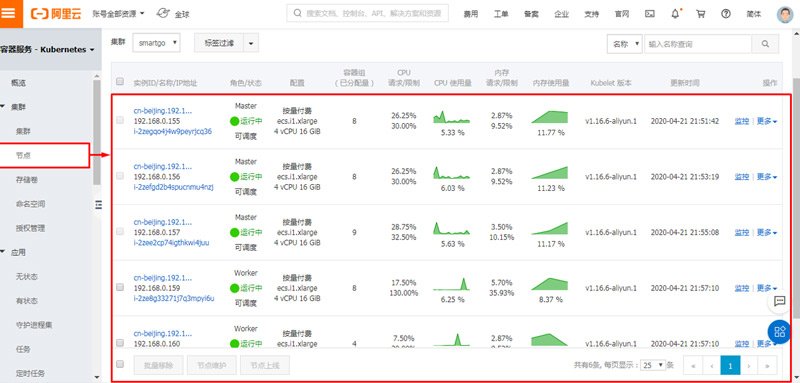The width and height of the screenshot is (800, 383).
Task: Open instance link i-2zefgd2b4spucnmu4nzj
Action: 173,187
